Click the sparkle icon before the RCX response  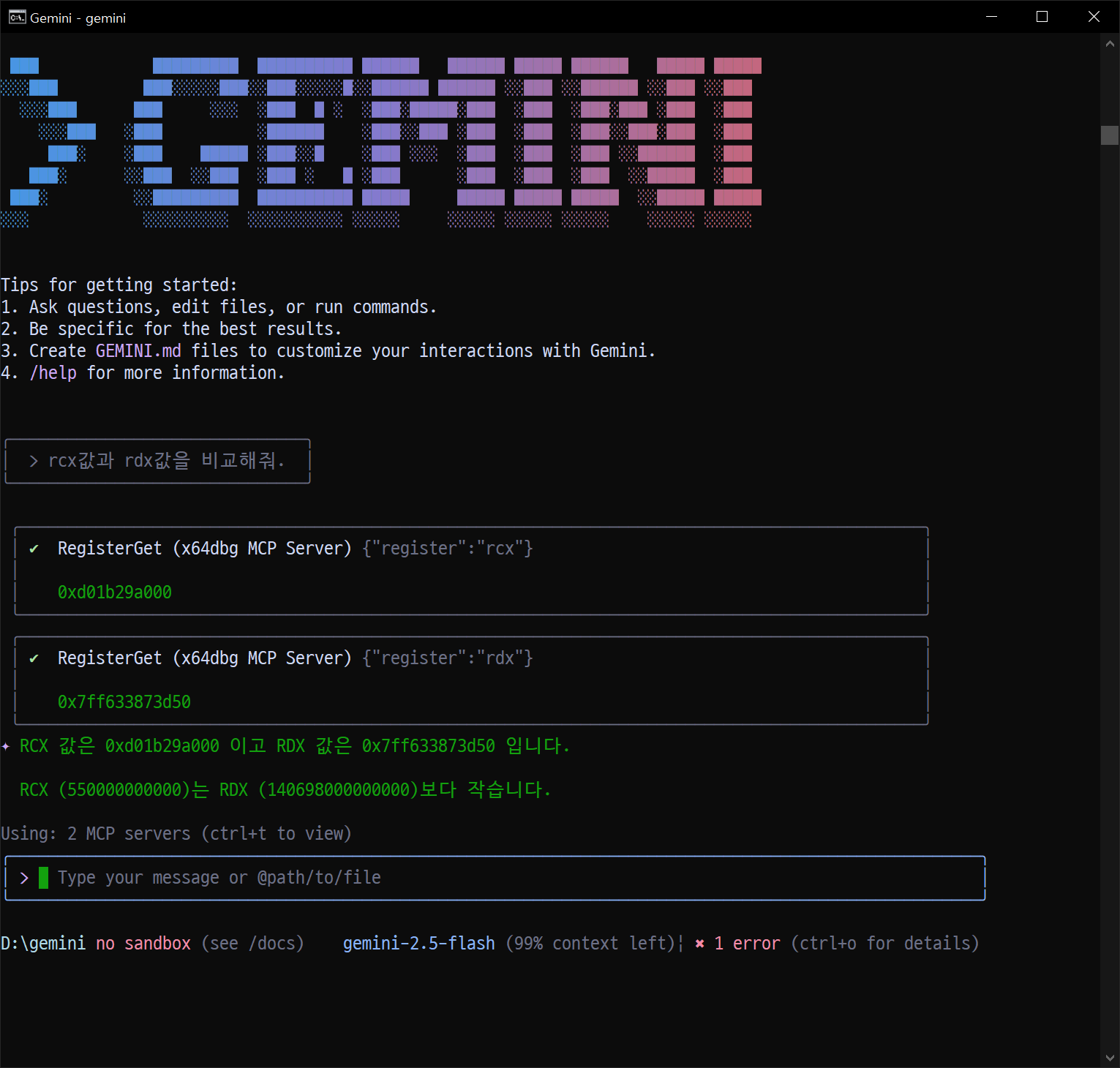coord(6,746)
